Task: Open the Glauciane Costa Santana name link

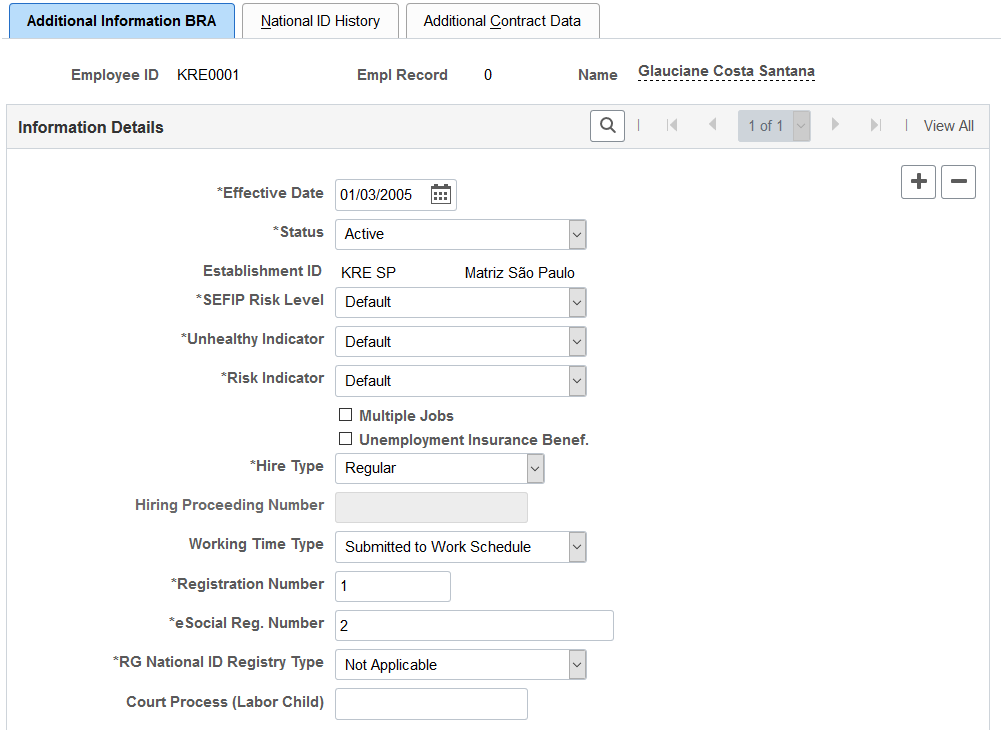Action: click(726, 71)
